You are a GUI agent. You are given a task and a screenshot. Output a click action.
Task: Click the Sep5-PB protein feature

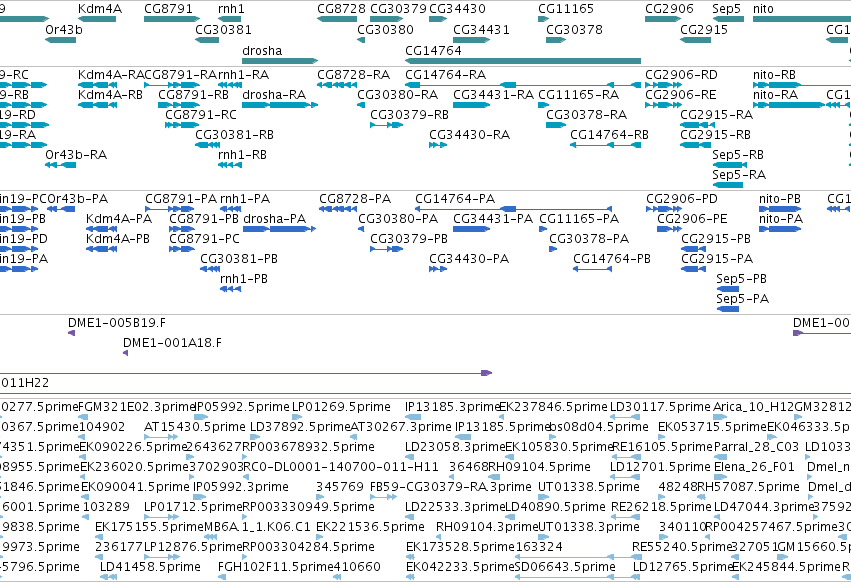coord(728,289)
